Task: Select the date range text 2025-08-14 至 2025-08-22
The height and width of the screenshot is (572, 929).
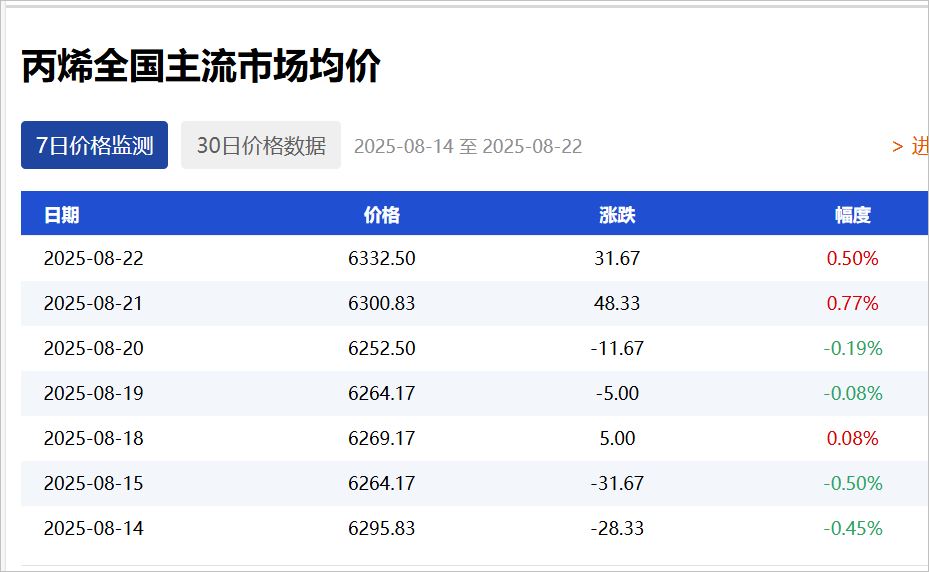Action: pos(468,146)
